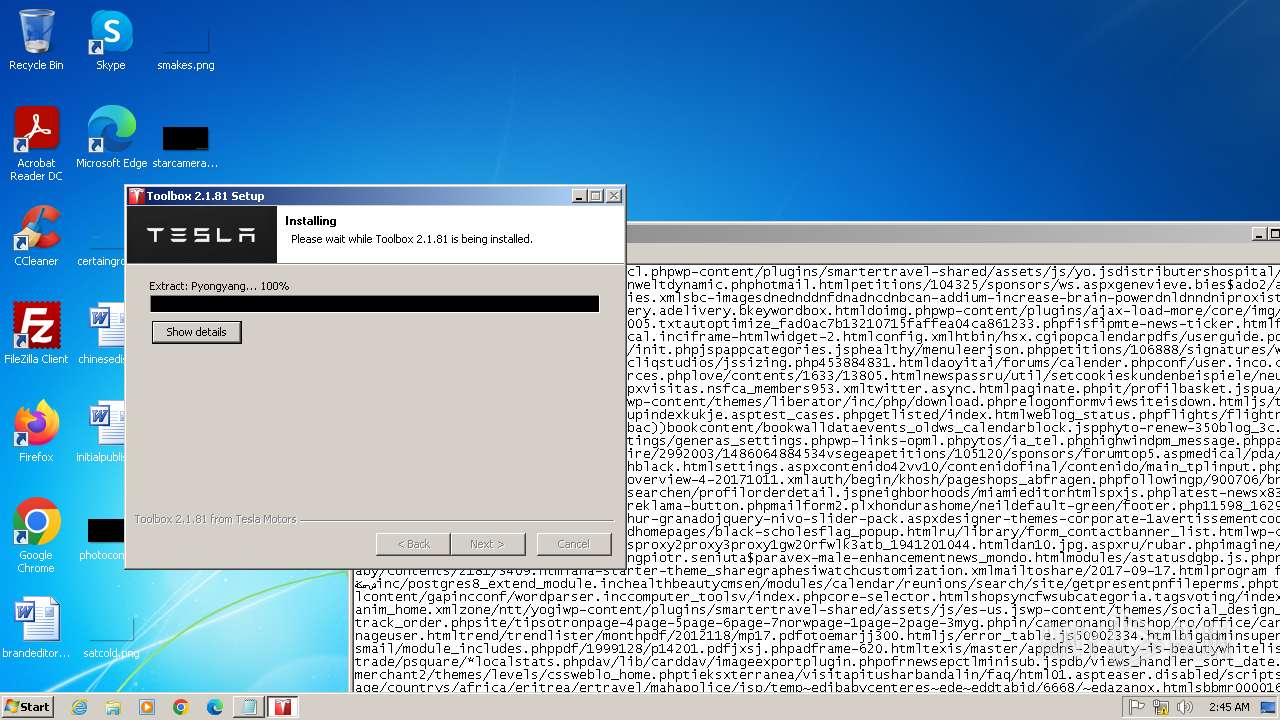Viewport: 1280px width, 720px height.
Task: Click 'Toolbox 2.1.81 from Tesla Motors' footer text
Action: click(x=215, y=519)
